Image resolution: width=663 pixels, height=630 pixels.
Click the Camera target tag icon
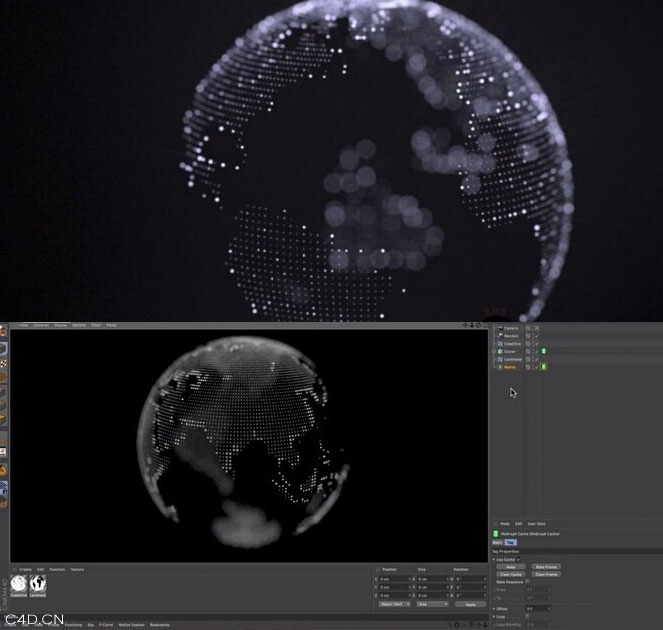[537, 328]
